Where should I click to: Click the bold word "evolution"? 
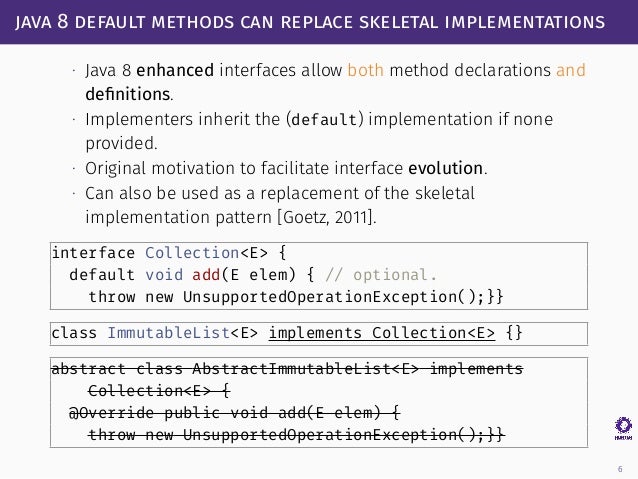tap(446, 168)
